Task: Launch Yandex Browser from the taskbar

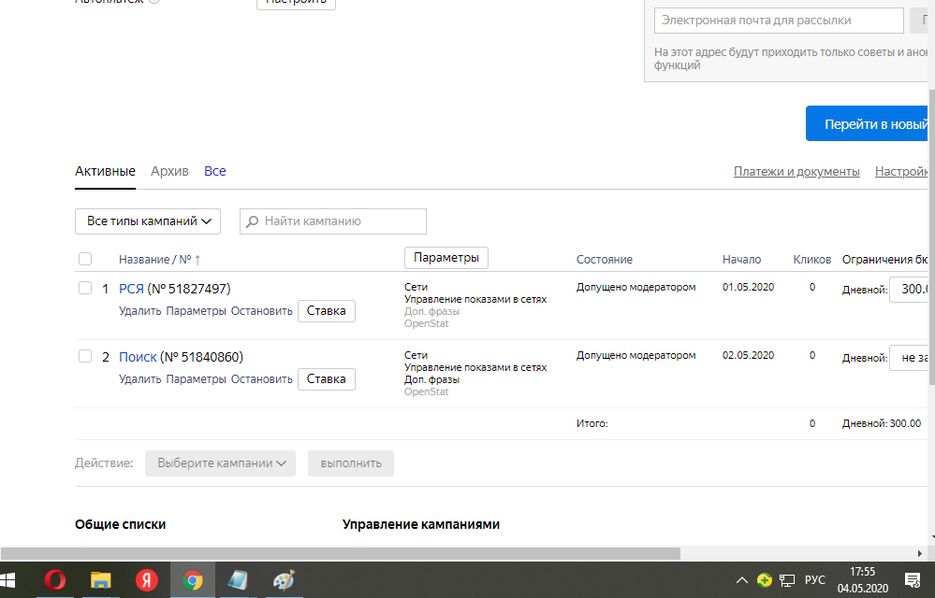Action: pyautogui.click(x=147, y=580)
